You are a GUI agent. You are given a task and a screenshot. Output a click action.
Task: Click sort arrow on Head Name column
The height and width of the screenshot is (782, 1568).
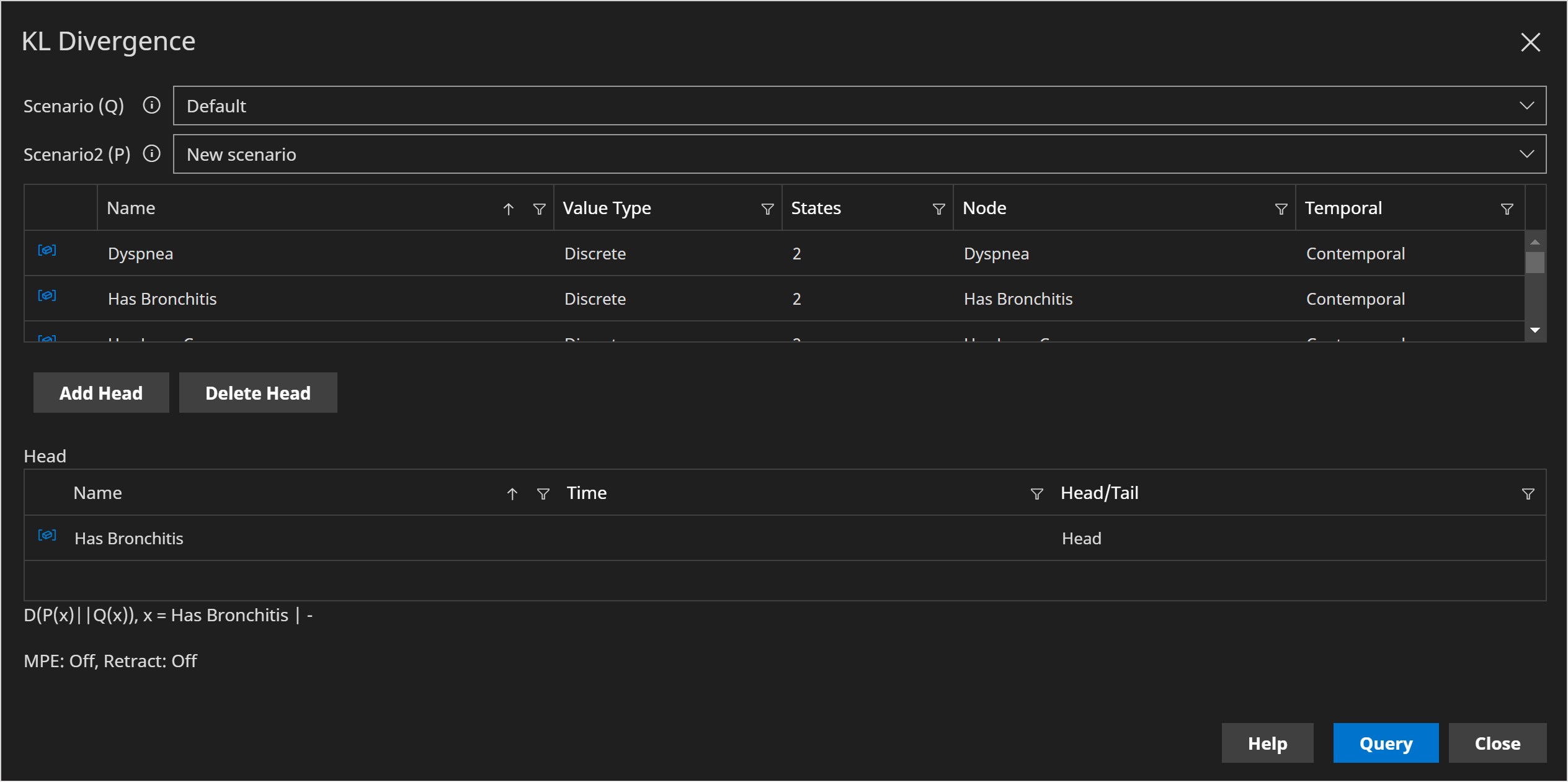coord(512,494)
